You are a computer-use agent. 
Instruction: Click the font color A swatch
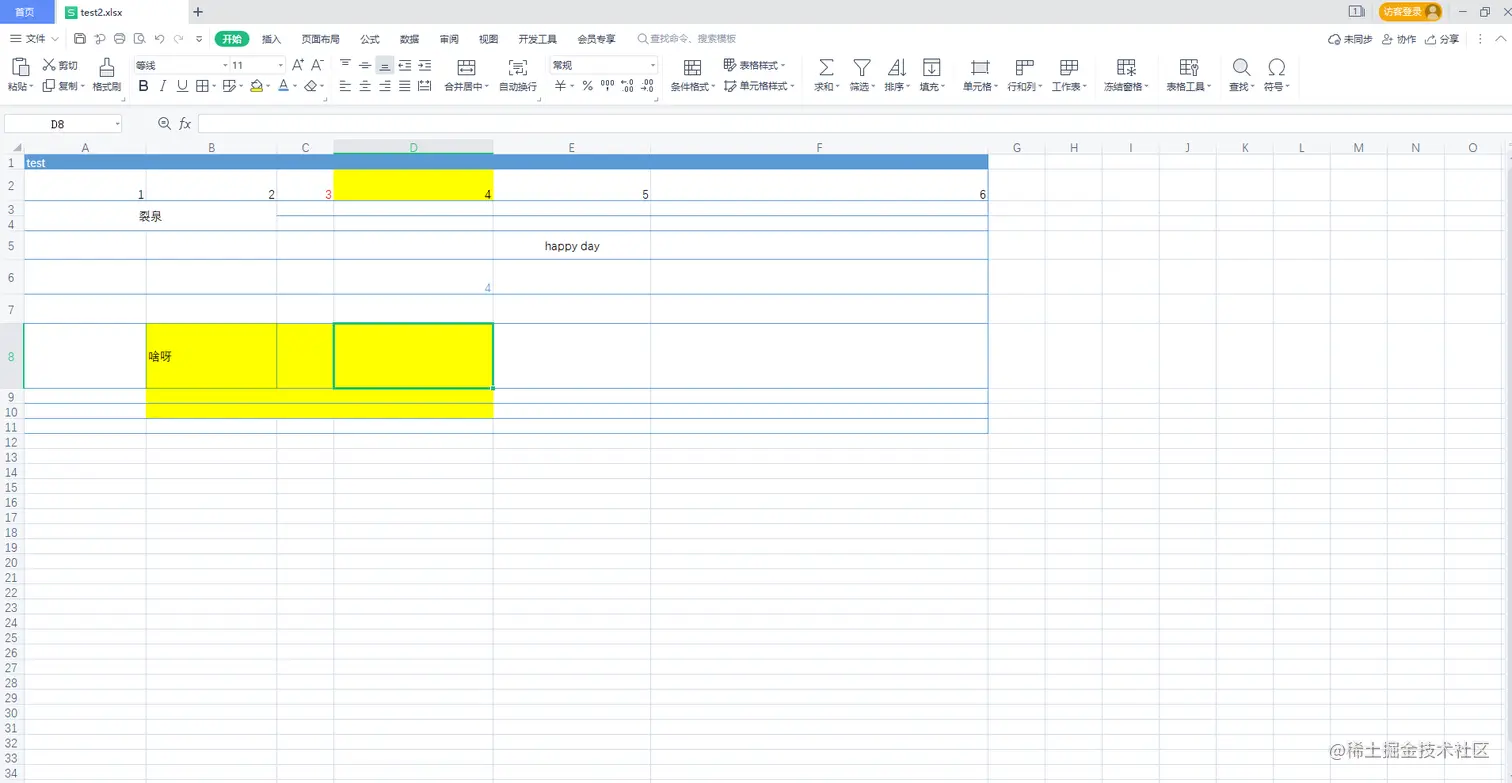[283, 86]
